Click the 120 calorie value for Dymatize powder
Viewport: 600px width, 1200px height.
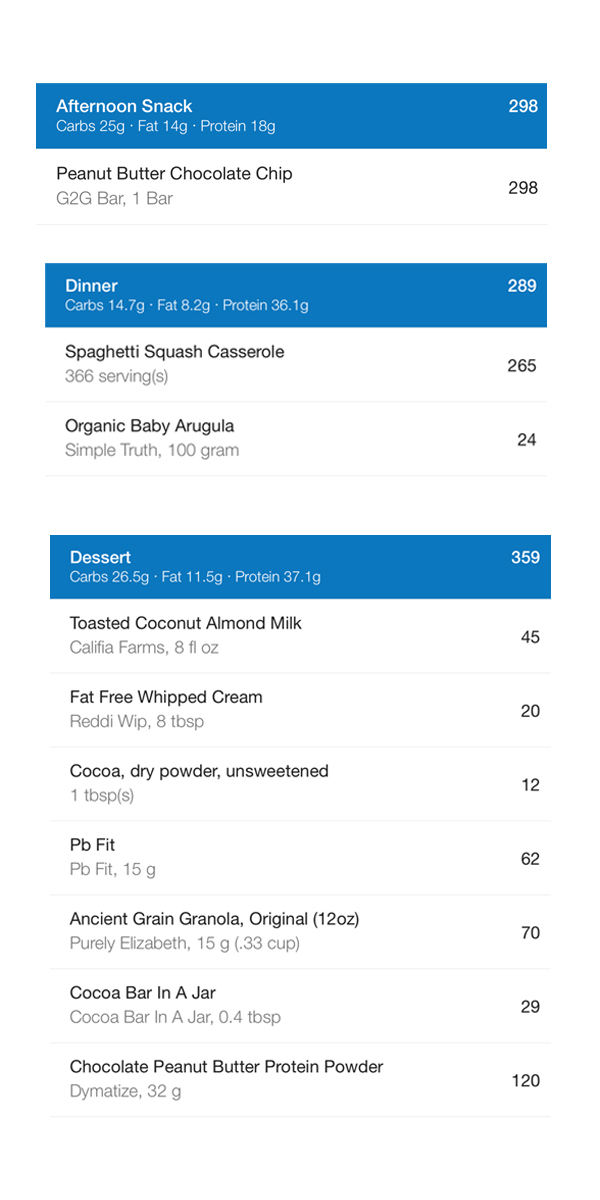pyautogui.click(x=525, y=1080)
